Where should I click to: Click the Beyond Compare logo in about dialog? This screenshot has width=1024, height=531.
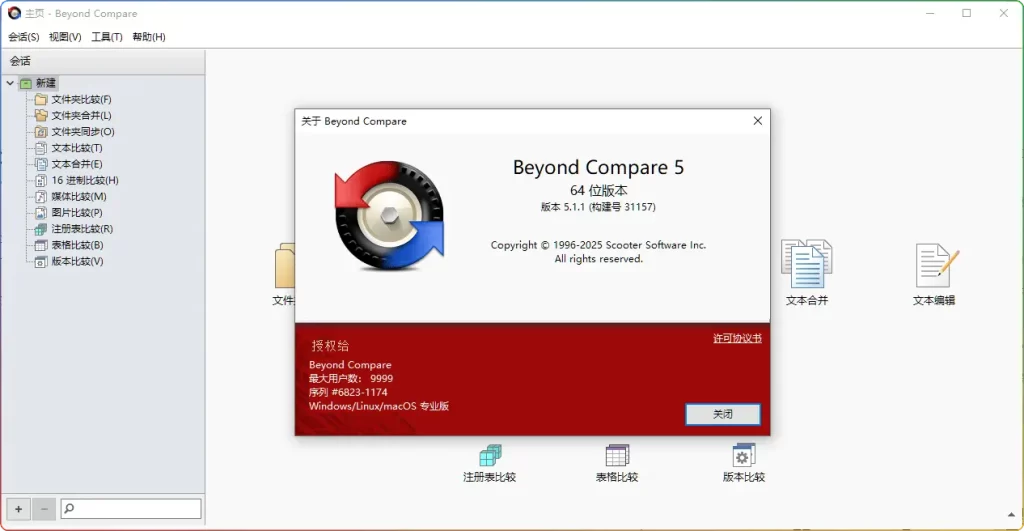tap(389, 216)
